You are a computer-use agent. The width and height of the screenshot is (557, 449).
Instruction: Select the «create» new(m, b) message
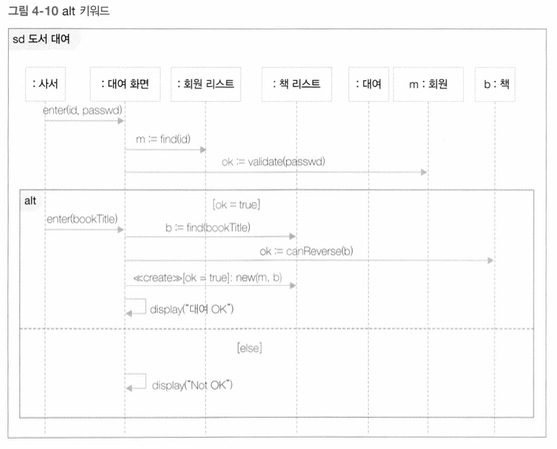208,278
